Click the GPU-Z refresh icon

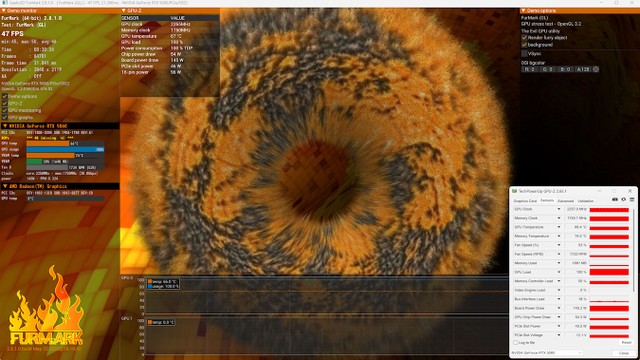623,200
